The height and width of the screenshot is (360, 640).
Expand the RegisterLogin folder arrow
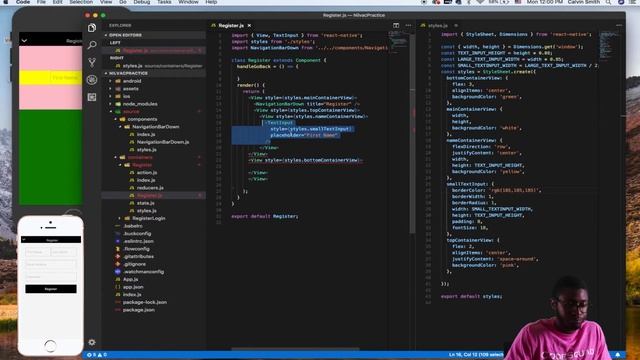120,218
